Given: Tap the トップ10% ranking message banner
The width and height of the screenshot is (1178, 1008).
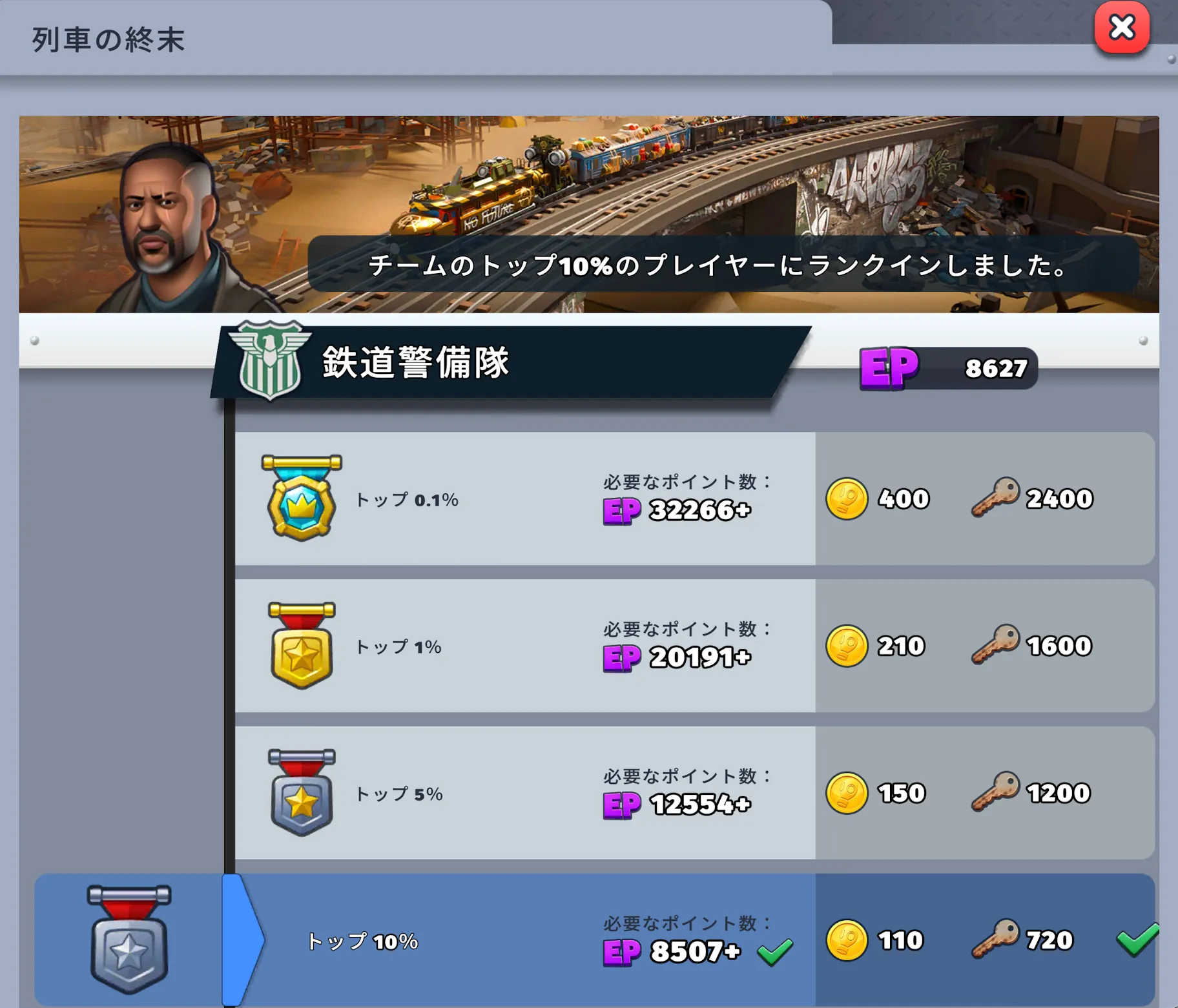Looking at the screenshot, I should [723, 264].
